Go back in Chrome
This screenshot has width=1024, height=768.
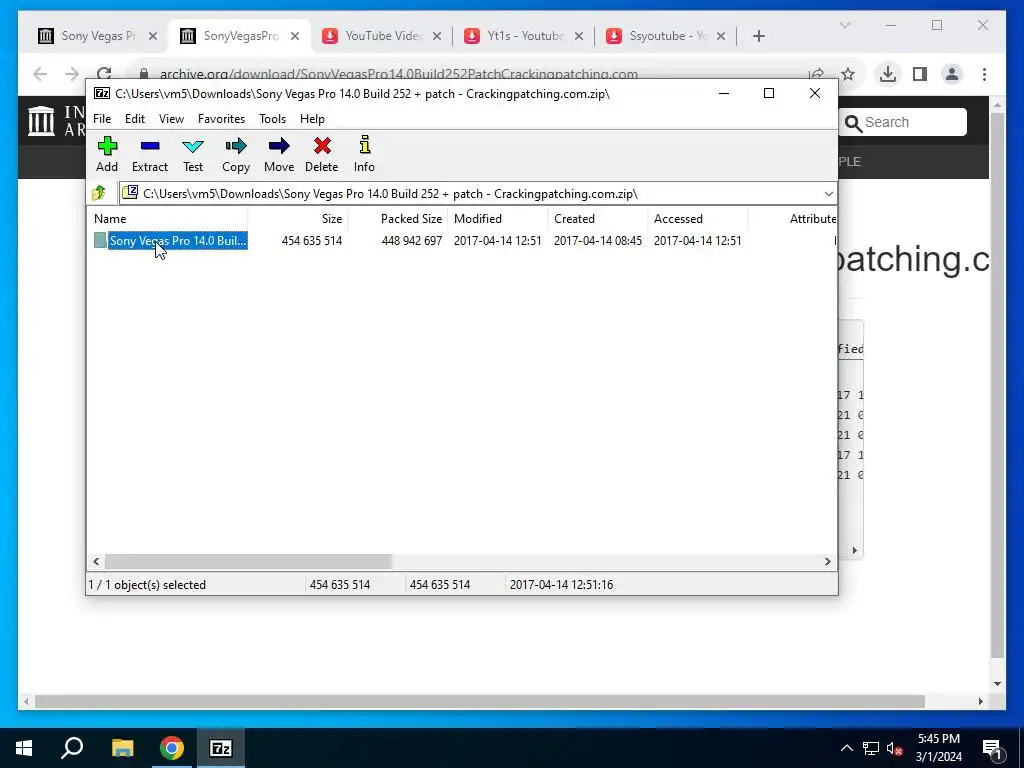click(40, 74)
